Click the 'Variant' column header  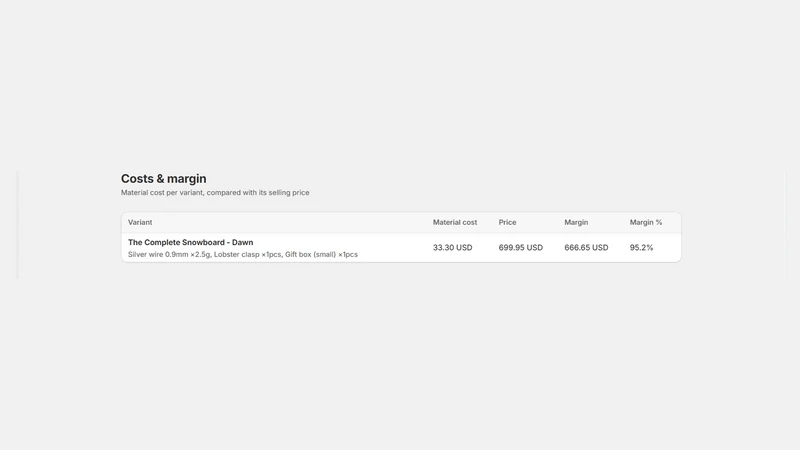click(x=140, y=222)
